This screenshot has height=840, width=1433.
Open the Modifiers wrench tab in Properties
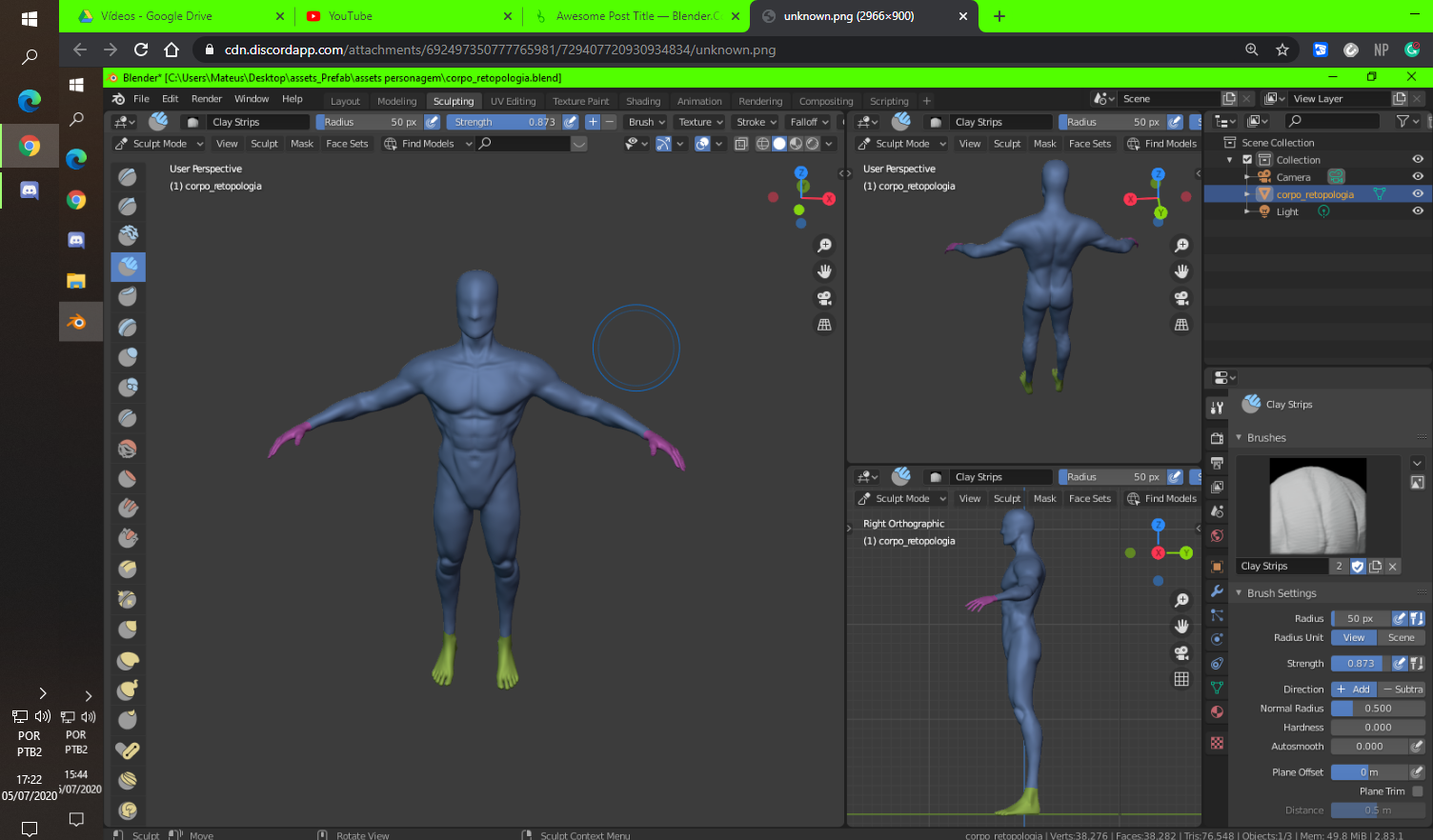point(1217,591)
